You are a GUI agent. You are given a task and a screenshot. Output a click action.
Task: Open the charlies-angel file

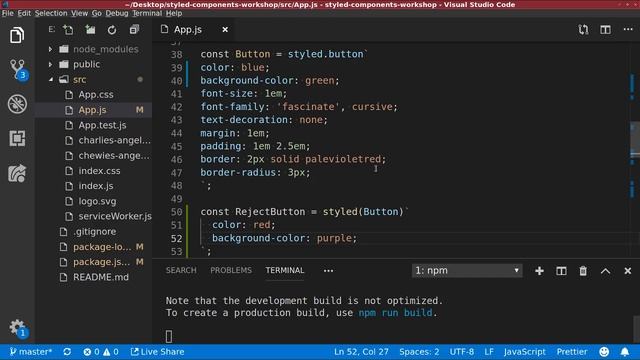(x=93, y=140)
